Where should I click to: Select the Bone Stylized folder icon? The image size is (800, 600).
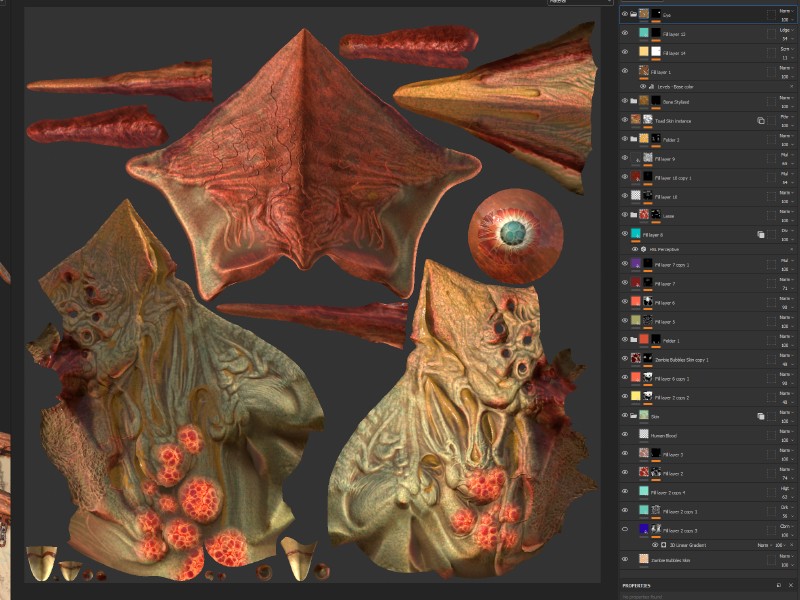click(x=634, y=101)
